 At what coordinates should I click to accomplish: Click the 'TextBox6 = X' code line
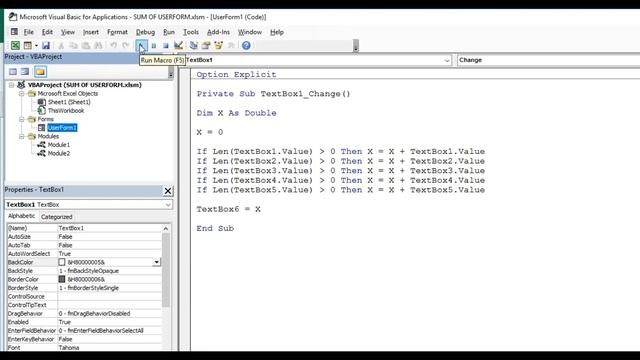point(229,209)
